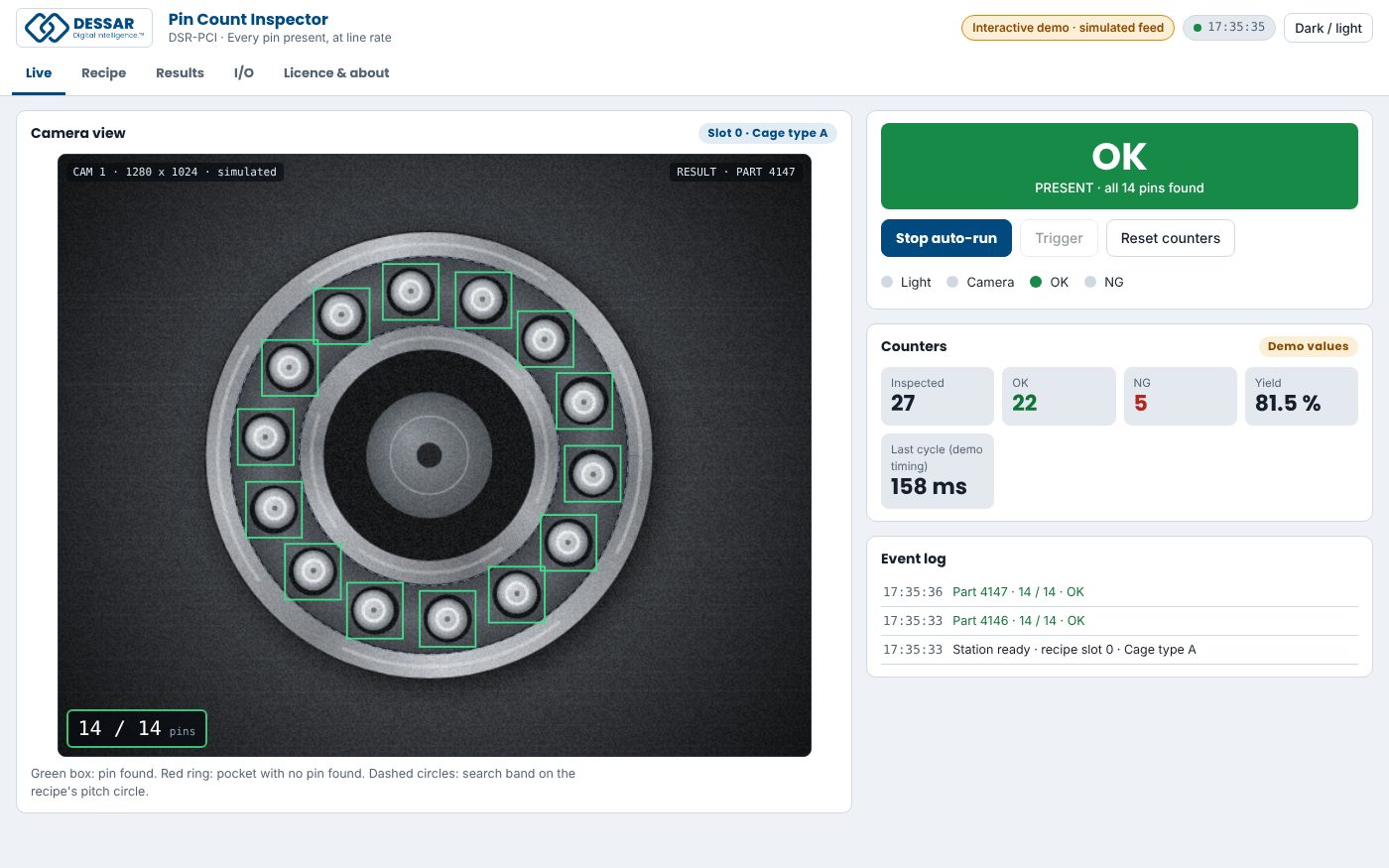Click the 'CAM 1 · 1280 x 1024' overlay label

pos(176,172)
